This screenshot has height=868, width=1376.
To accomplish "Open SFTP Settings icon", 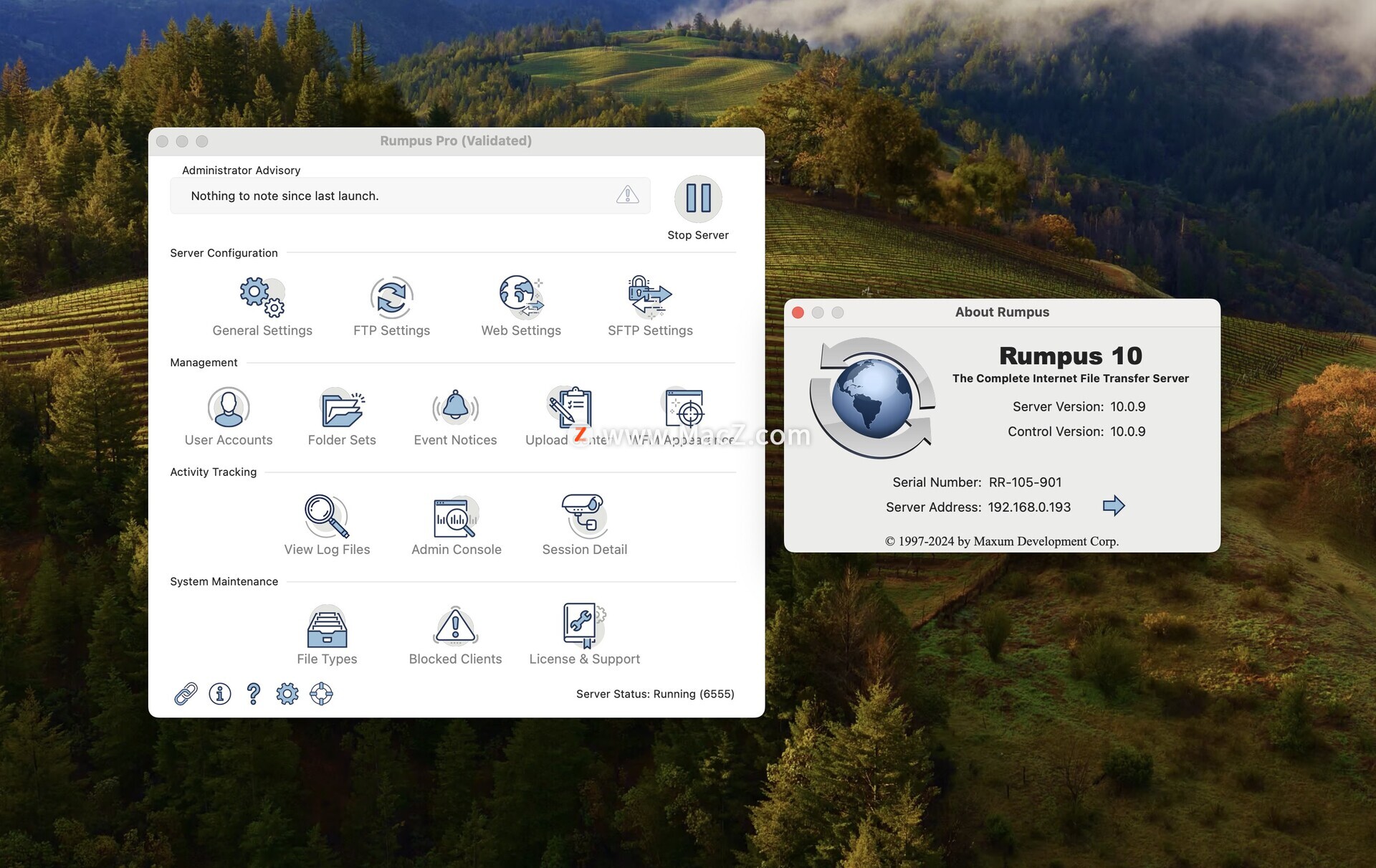I will click(x=650, y=297).
